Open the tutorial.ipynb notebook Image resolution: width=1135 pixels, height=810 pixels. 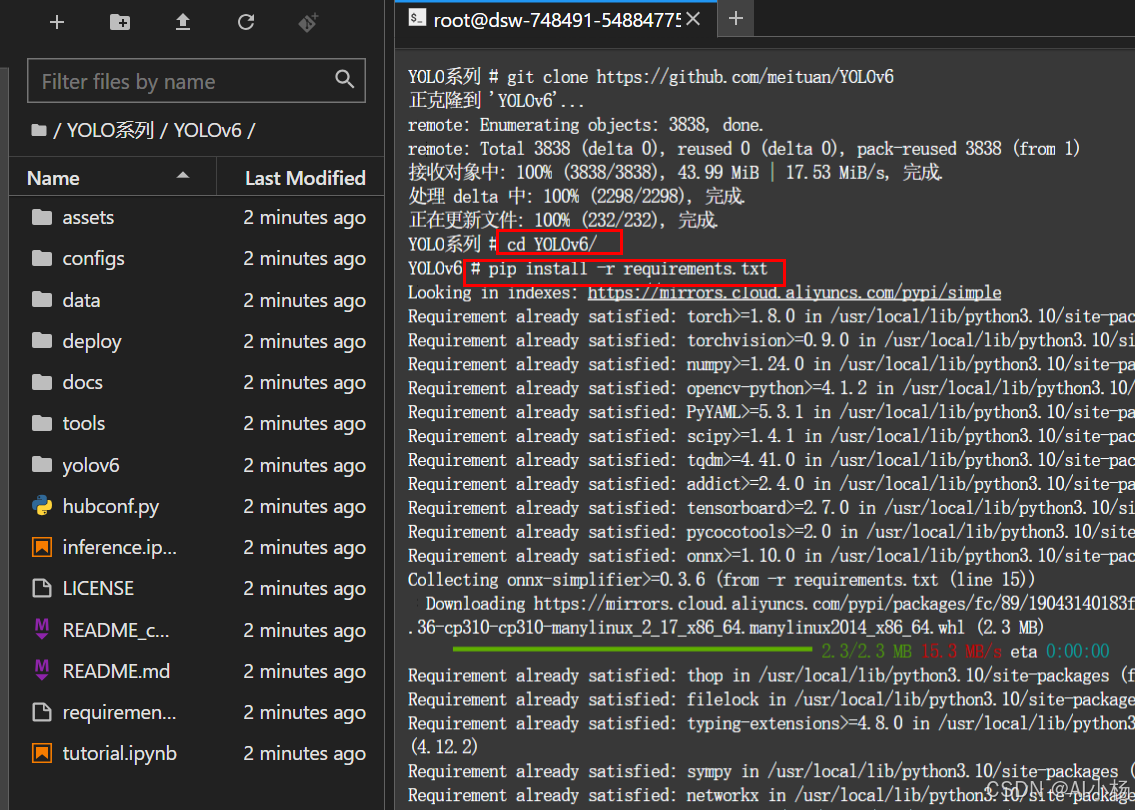click(119, 753)
